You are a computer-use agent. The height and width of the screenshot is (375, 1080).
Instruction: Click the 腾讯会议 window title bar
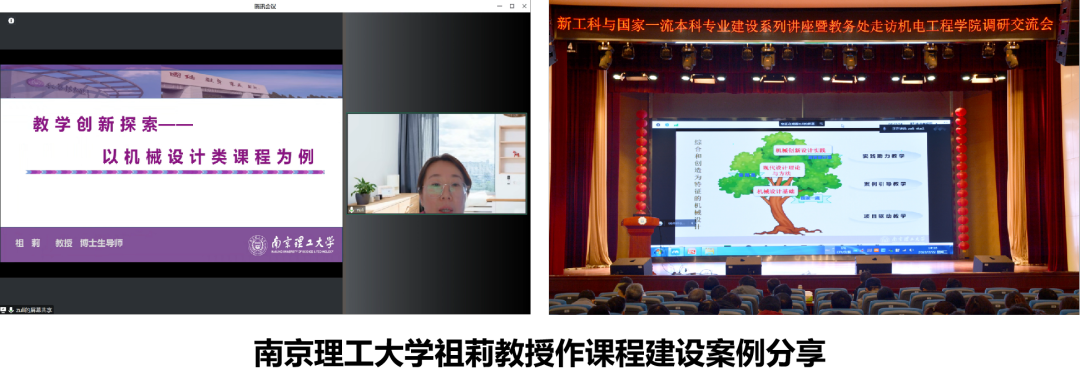pyautogui.click(x=265, y=6)
